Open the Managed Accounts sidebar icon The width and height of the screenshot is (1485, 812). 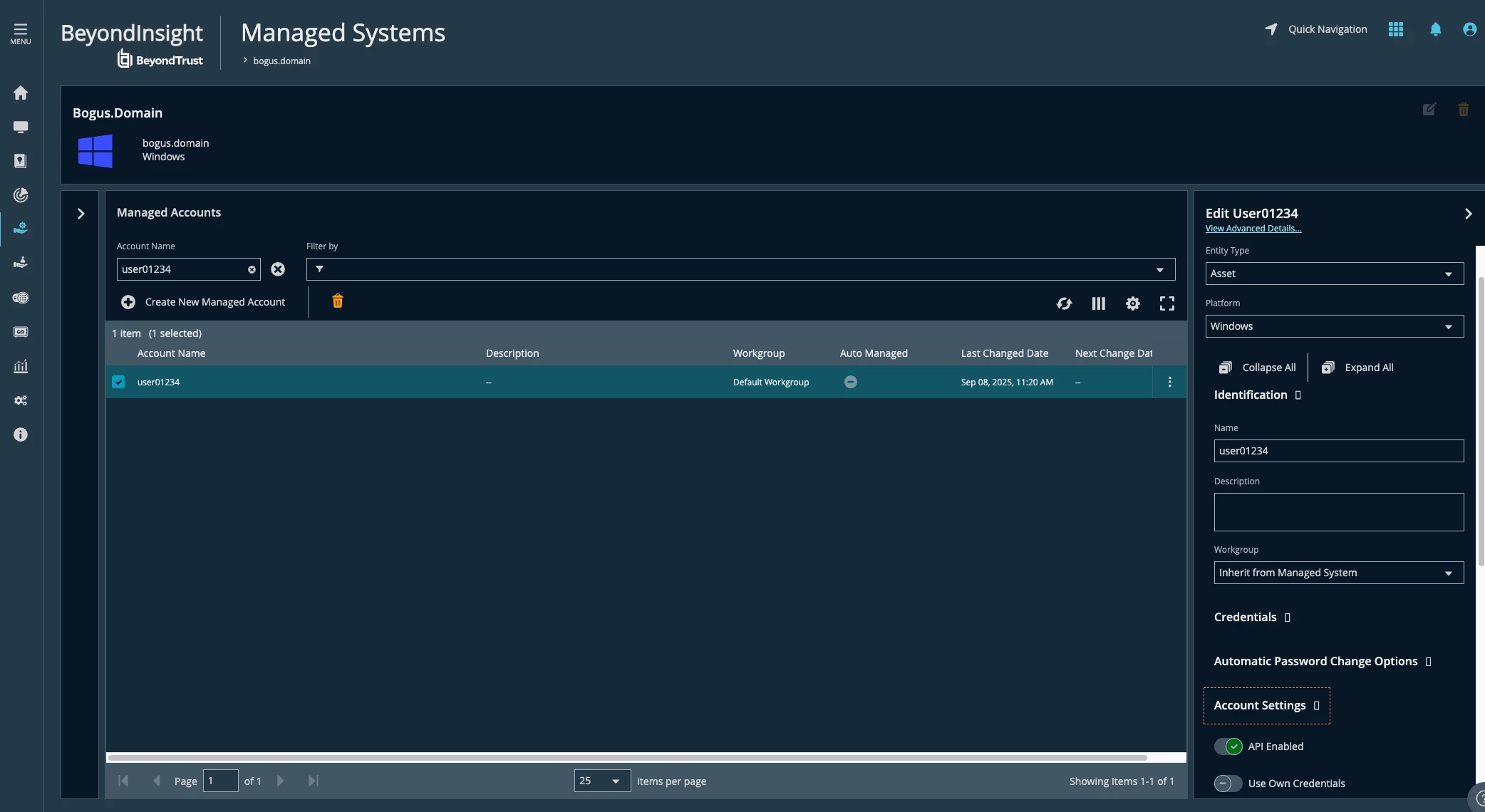pyautogui.click(x=21, y=263)
